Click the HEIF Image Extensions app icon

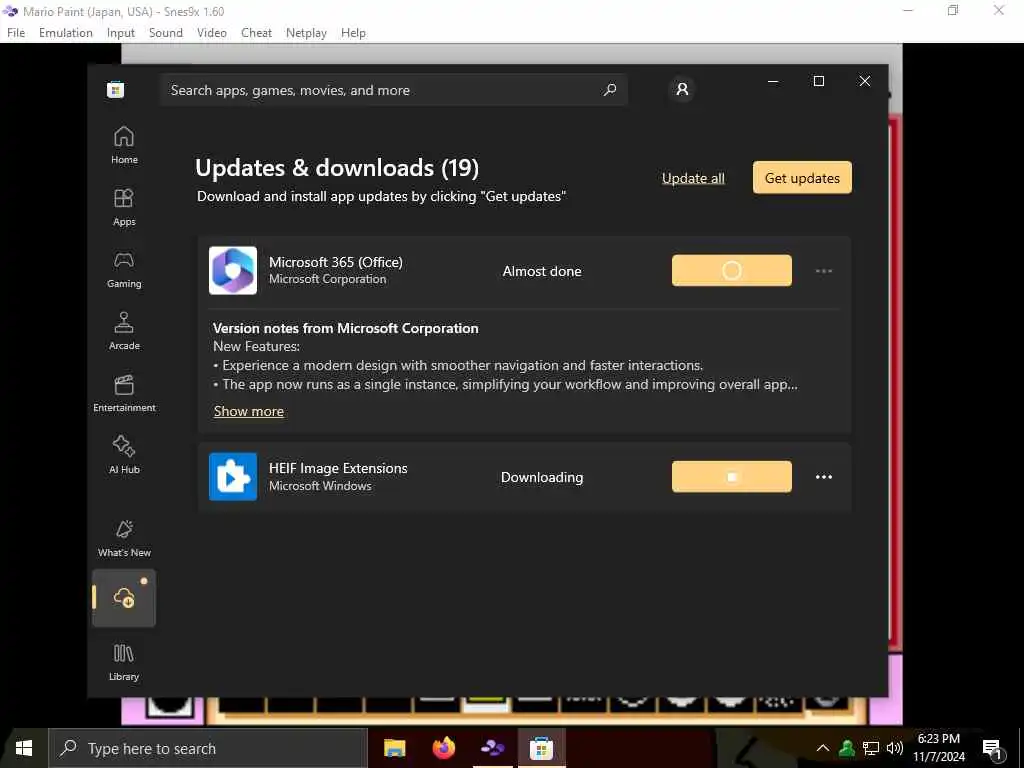[233, 477]
